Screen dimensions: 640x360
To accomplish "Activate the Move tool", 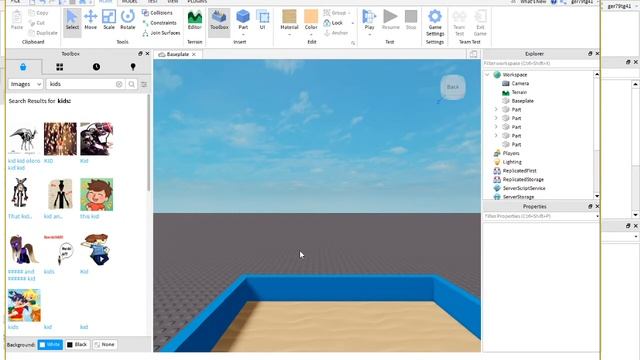I will point(91,20).
